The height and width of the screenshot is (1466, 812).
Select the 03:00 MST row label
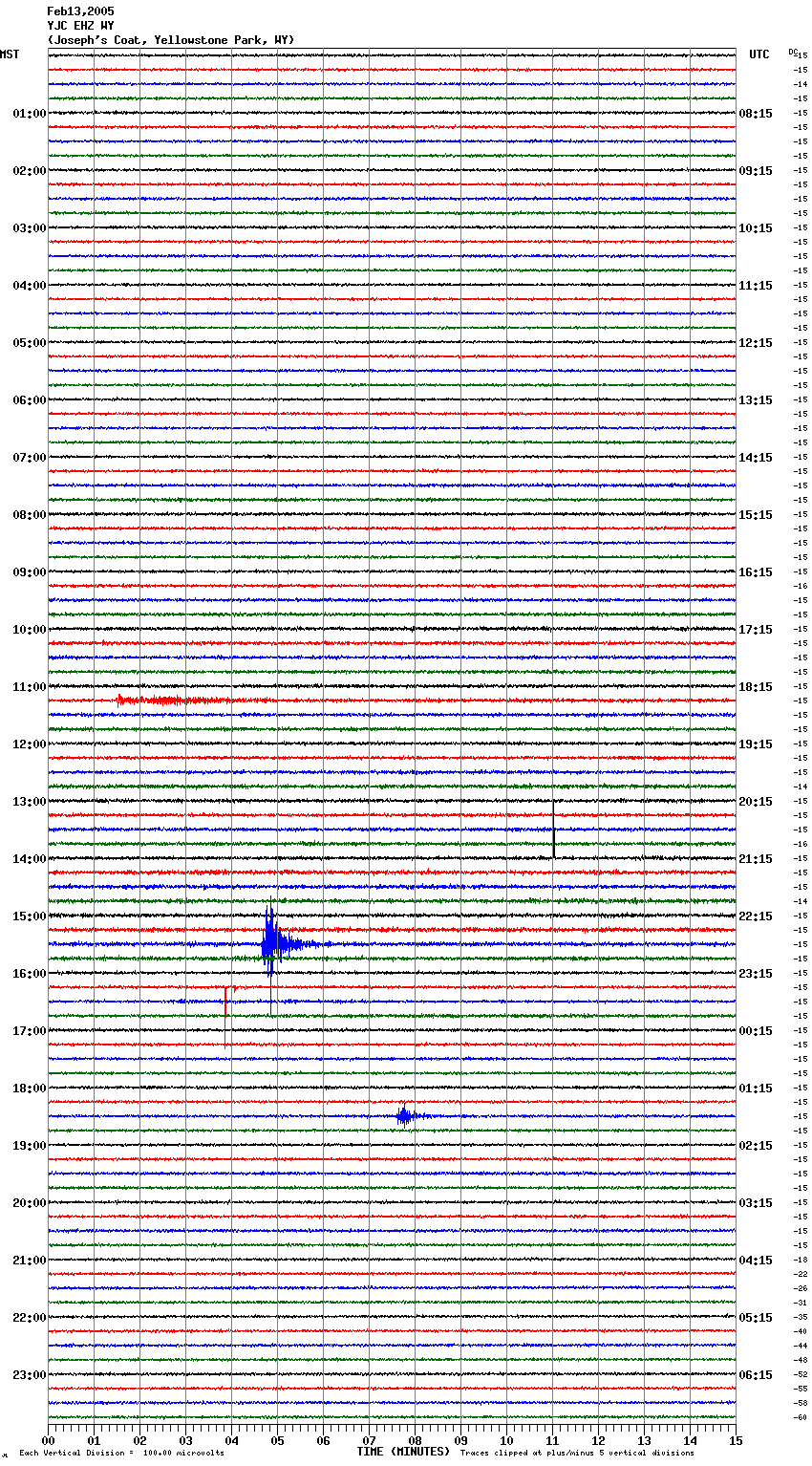tap(29, 228)
